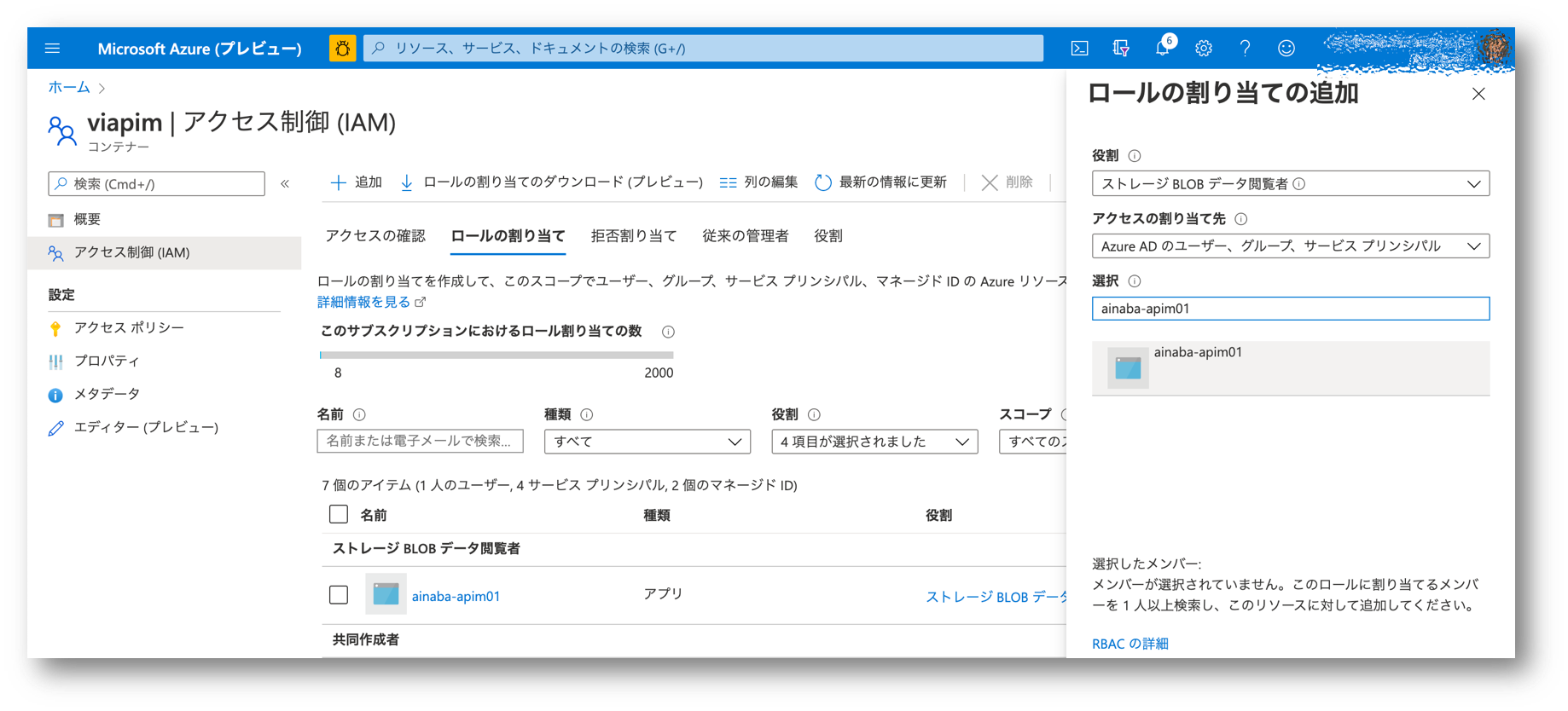Open the スコープ filter dropdown

coord(1033,442)
